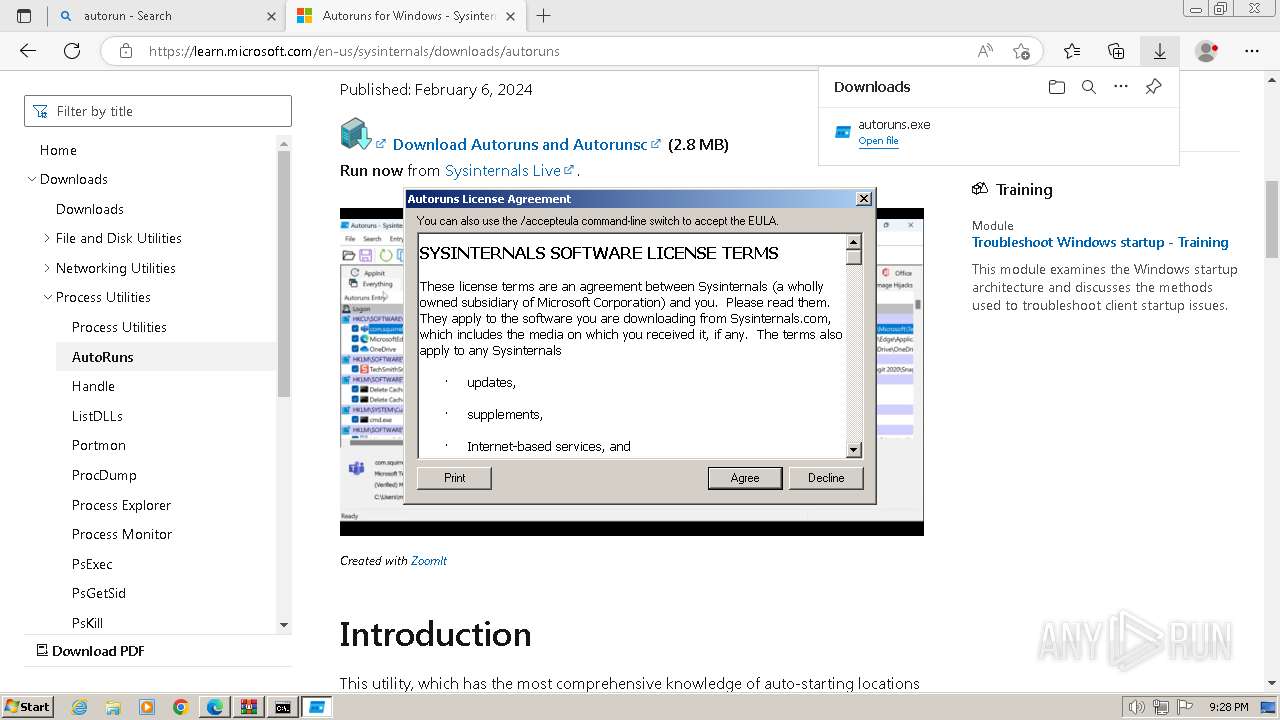The width and height of the screenshot is (1280, 720).
Task: Click Open file under autoruns.exe
Action: 878,141
